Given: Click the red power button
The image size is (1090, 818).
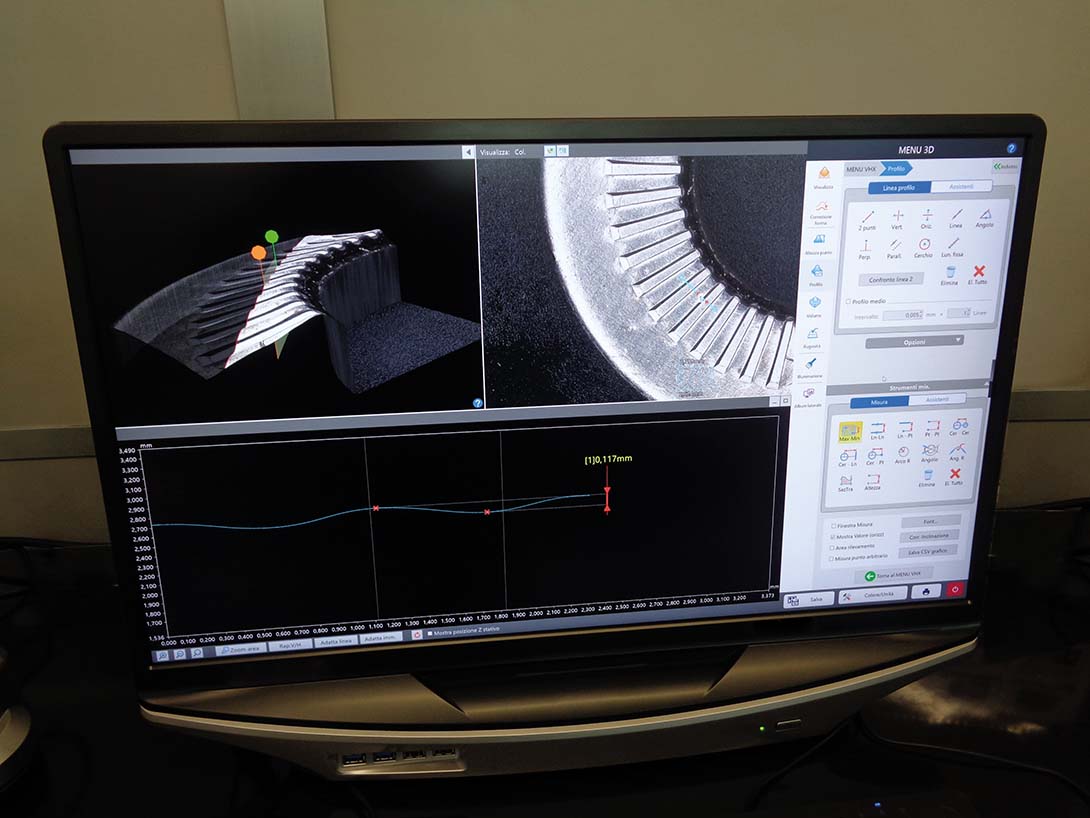Looking at the screenshot, I should (955, 589).
